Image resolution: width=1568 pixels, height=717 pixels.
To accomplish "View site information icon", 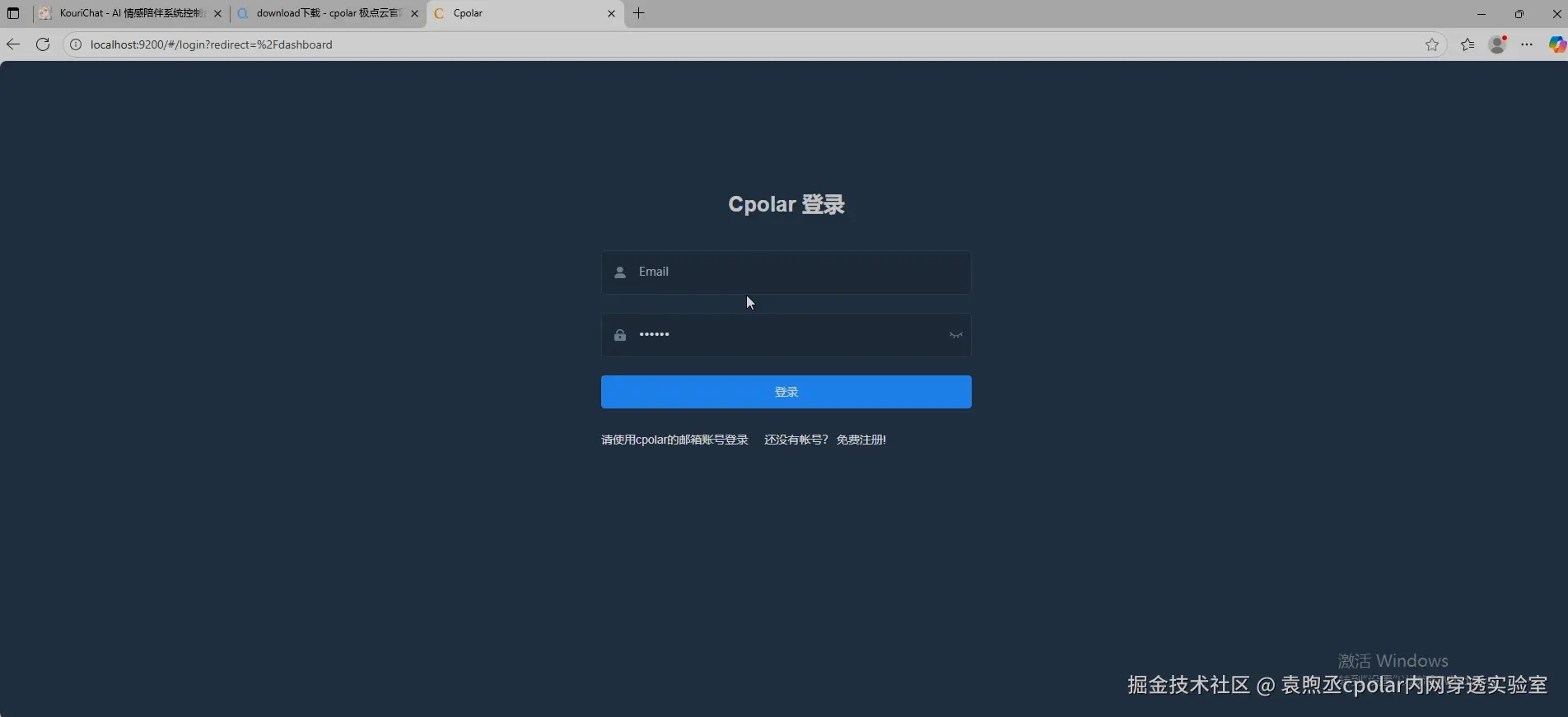I will click(x=76, y=44).
